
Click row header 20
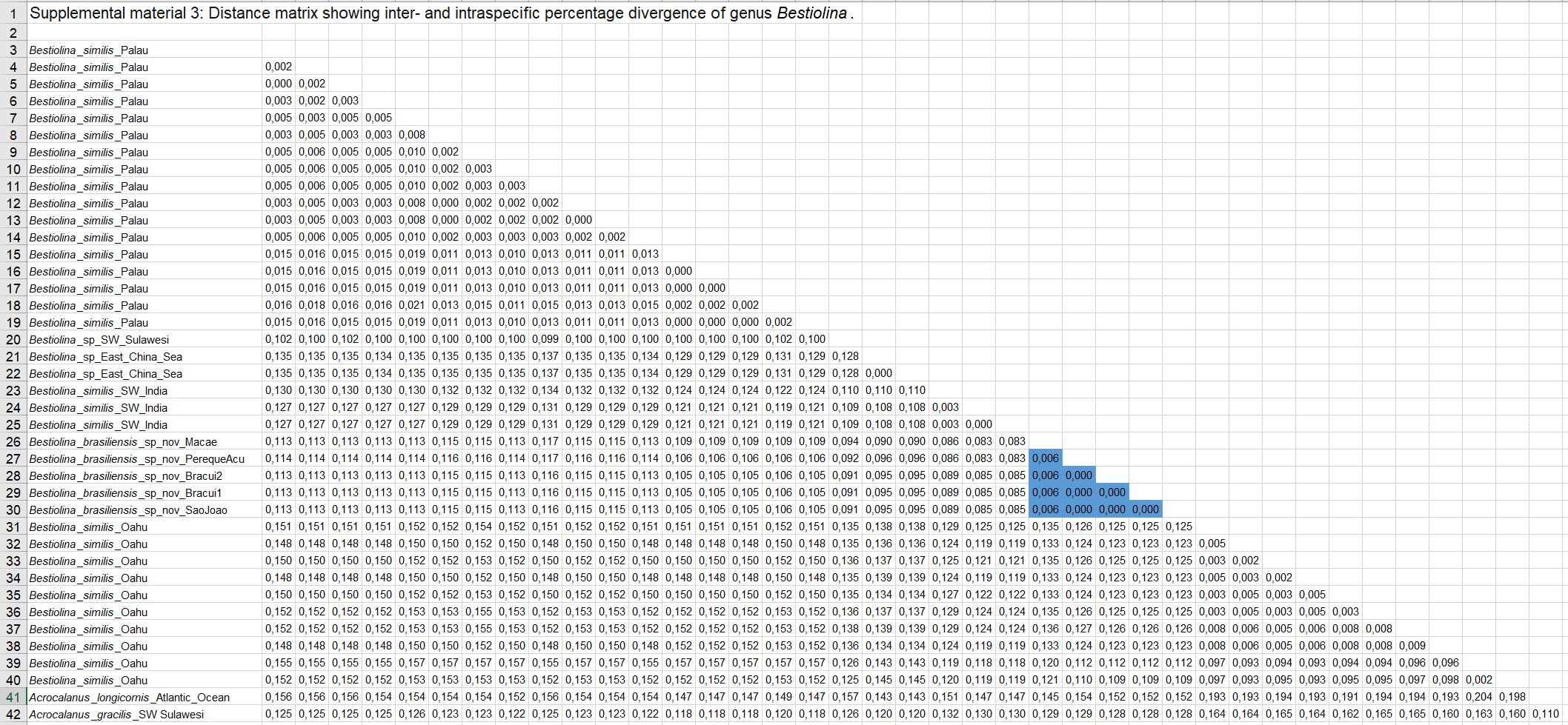(x=13, y=339)
